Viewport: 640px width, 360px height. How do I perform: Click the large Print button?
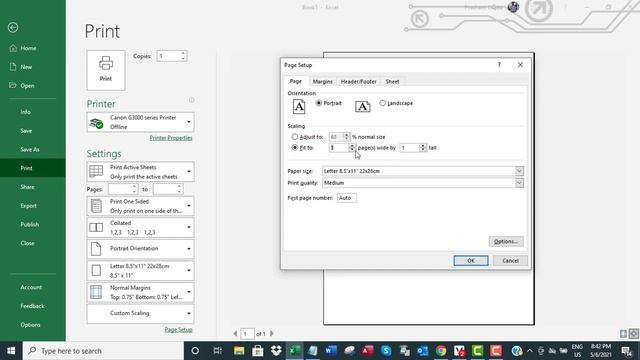[106, 70]
